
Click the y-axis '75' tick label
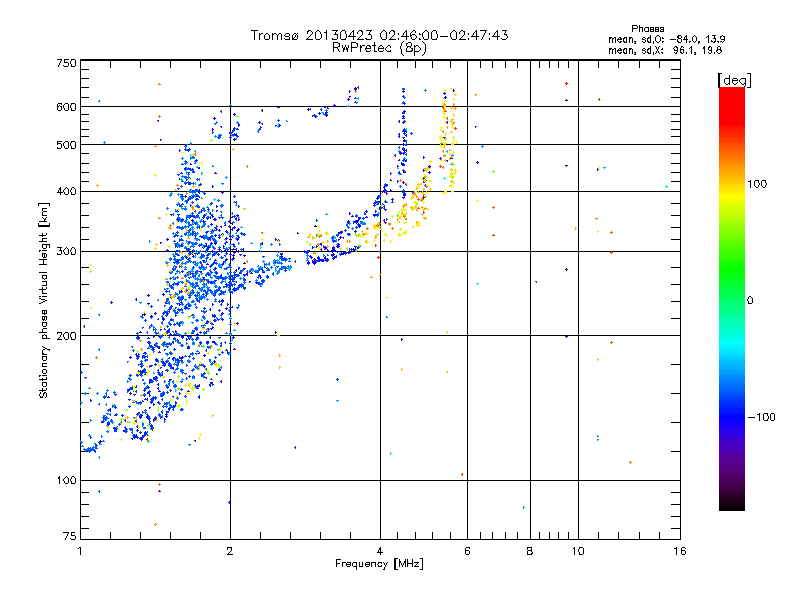tap(70, 536)
